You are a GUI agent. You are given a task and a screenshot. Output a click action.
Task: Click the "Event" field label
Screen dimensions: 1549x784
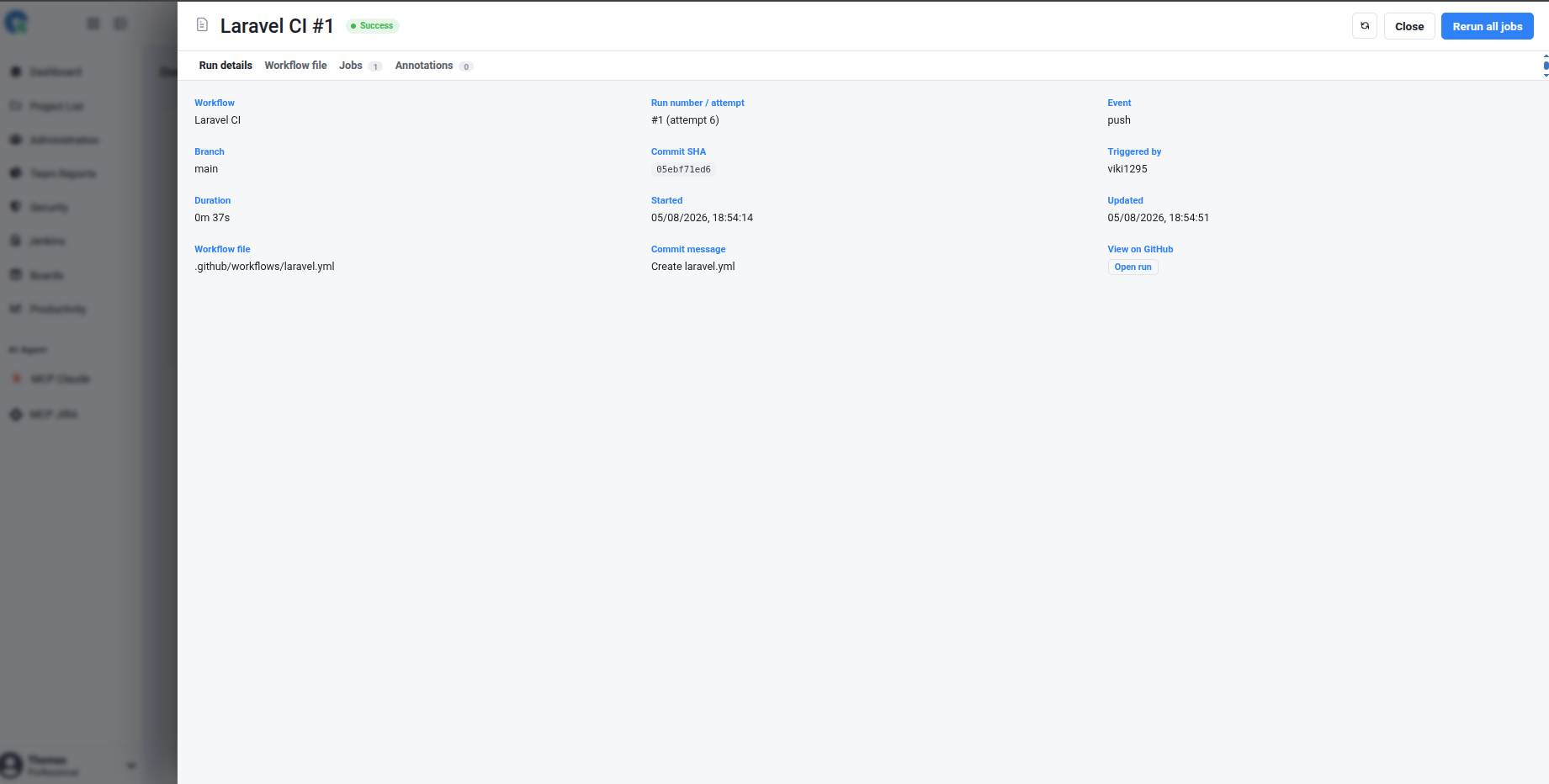[1119, 103]
